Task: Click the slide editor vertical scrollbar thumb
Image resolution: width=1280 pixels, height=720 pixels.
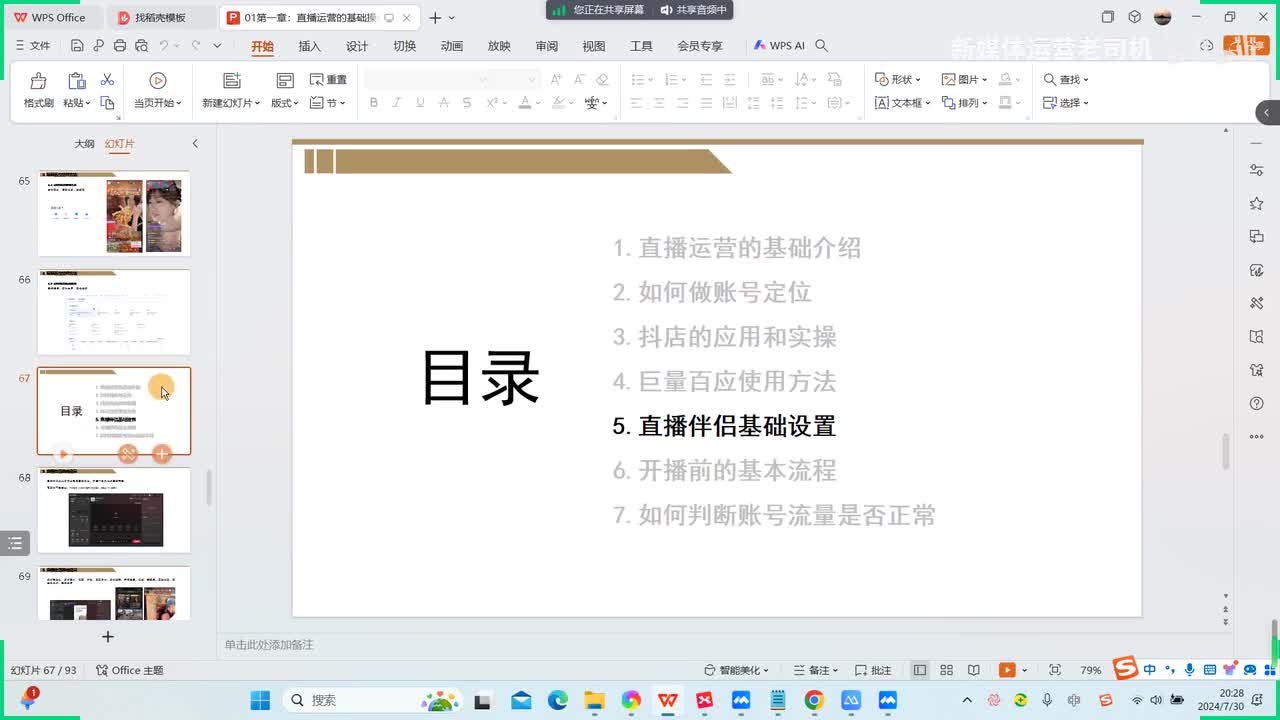Action: pos(1225,452)
